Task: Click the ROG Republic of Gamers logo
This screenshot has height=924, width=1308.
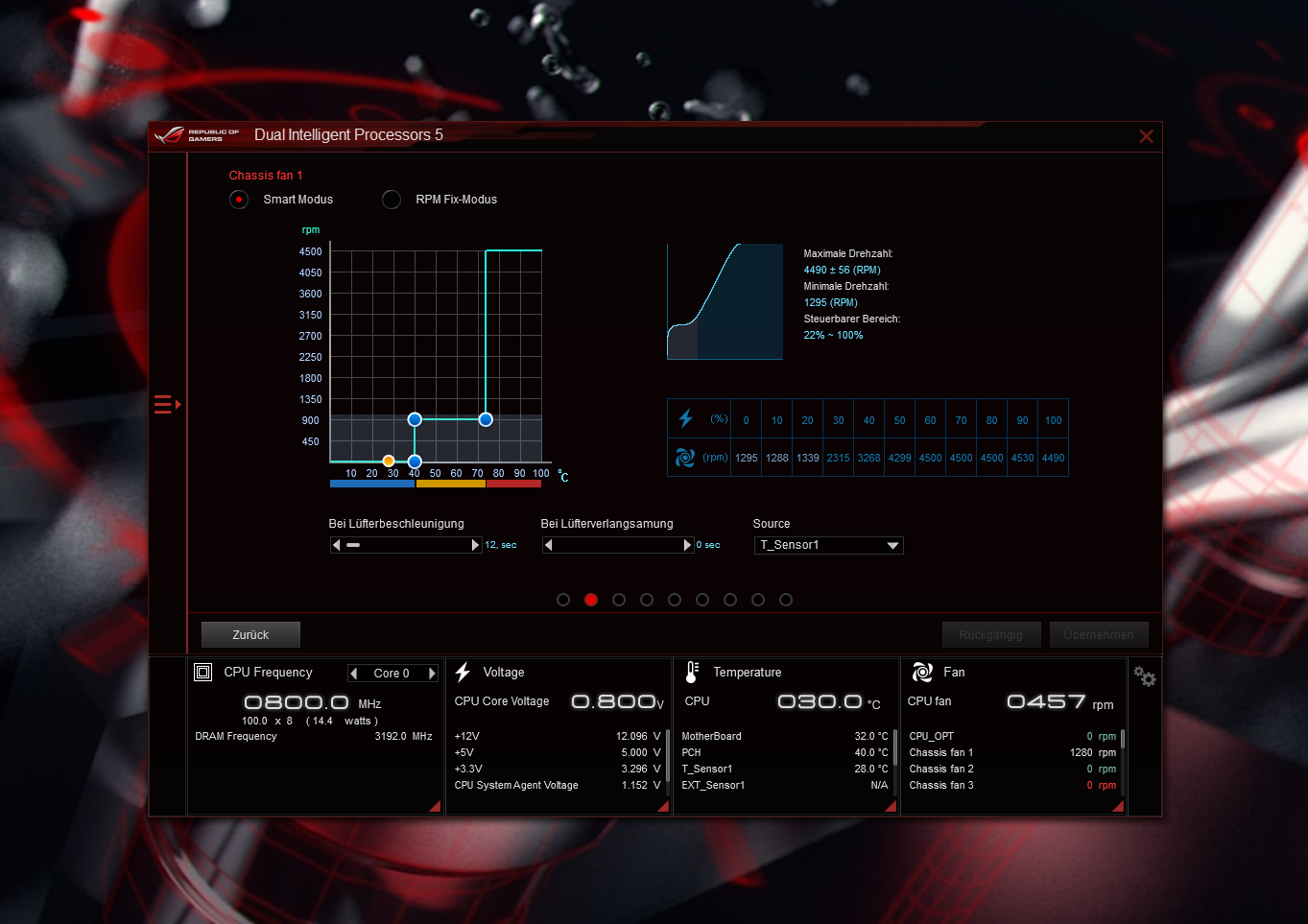Action: (198, 135)
